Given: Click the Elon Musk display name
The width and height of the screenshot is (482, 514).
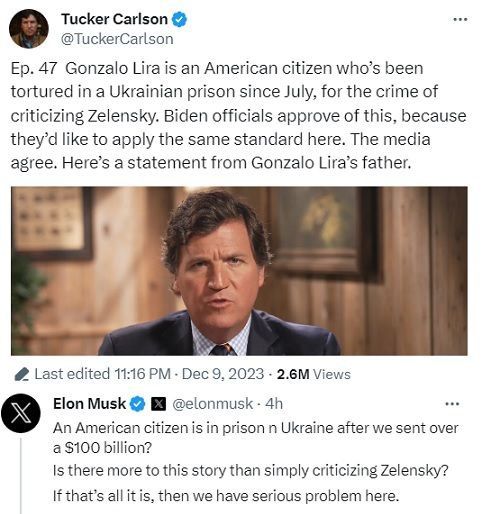Looking at the screenshot, I should (x=89, y=404).
